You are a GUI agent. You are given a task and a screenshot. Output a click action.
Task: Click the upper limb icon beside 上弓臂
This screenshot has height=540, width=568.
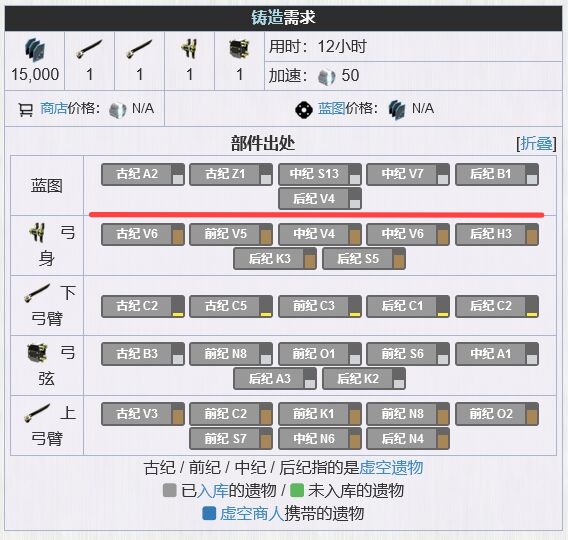tap(37, 413)
